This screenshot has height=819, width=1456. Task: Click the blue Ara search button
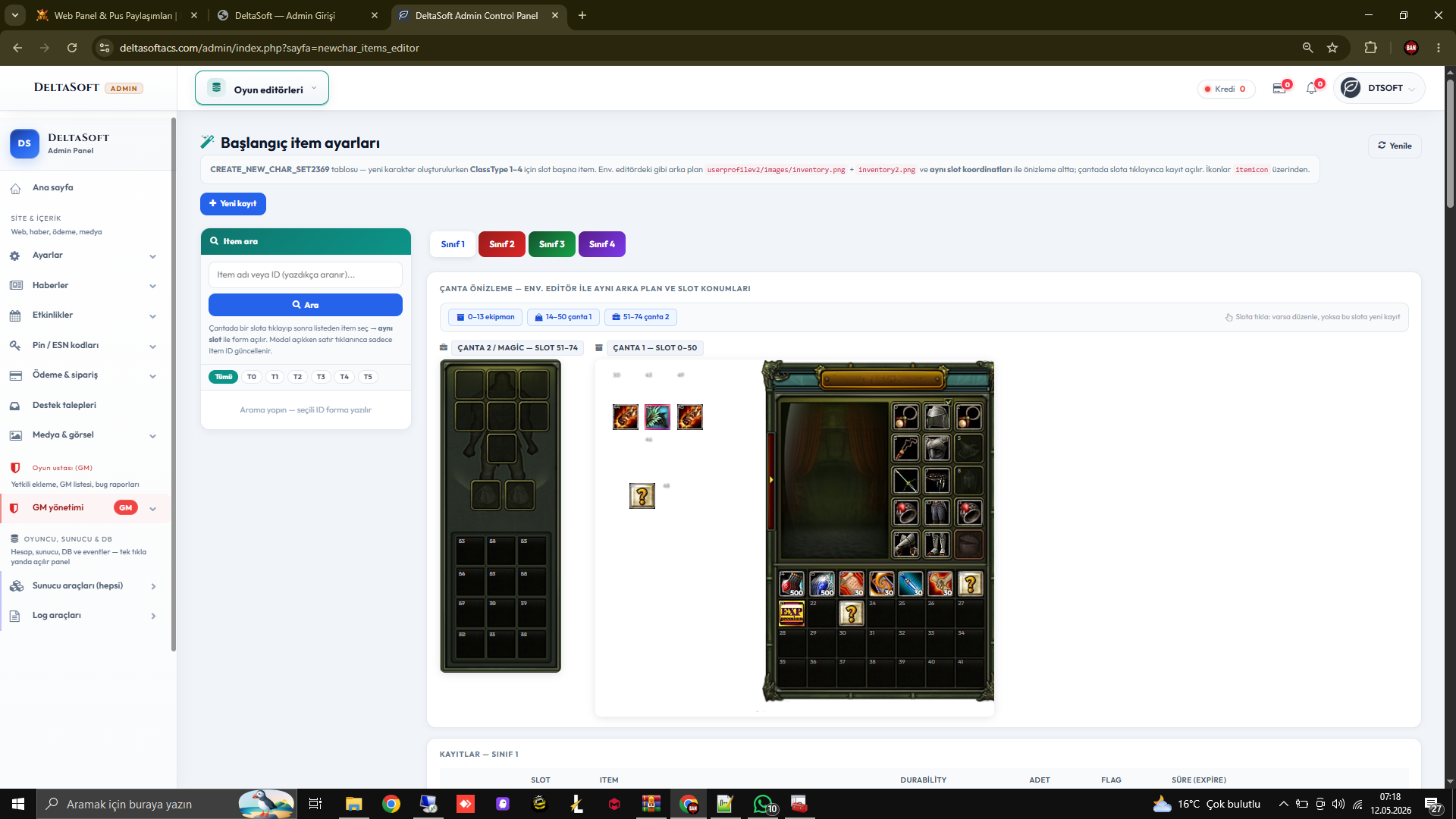click(x=306, y=305)
